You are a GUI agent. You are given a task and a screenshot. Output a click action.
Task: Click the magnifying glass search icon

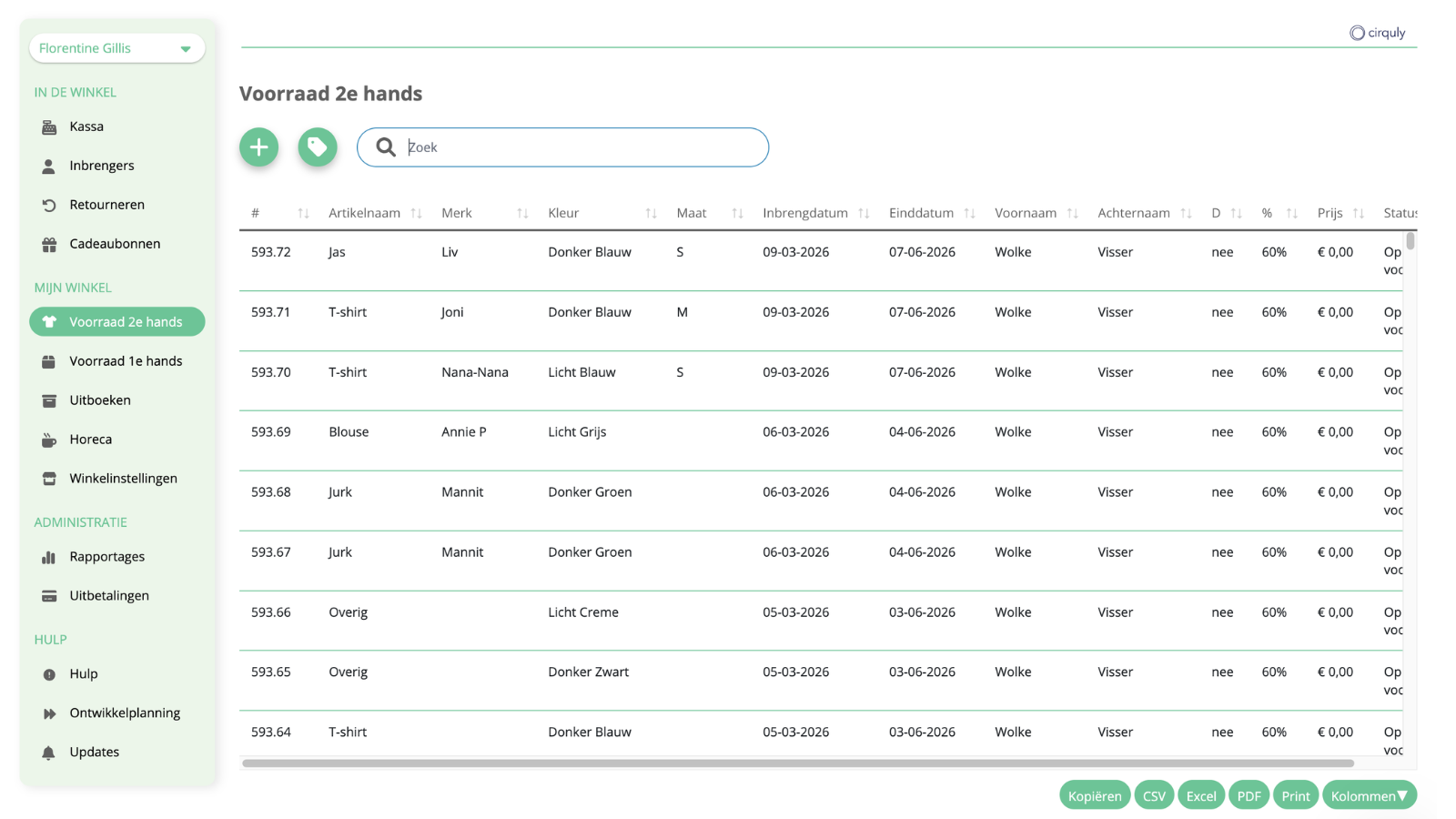pos(386,147)
